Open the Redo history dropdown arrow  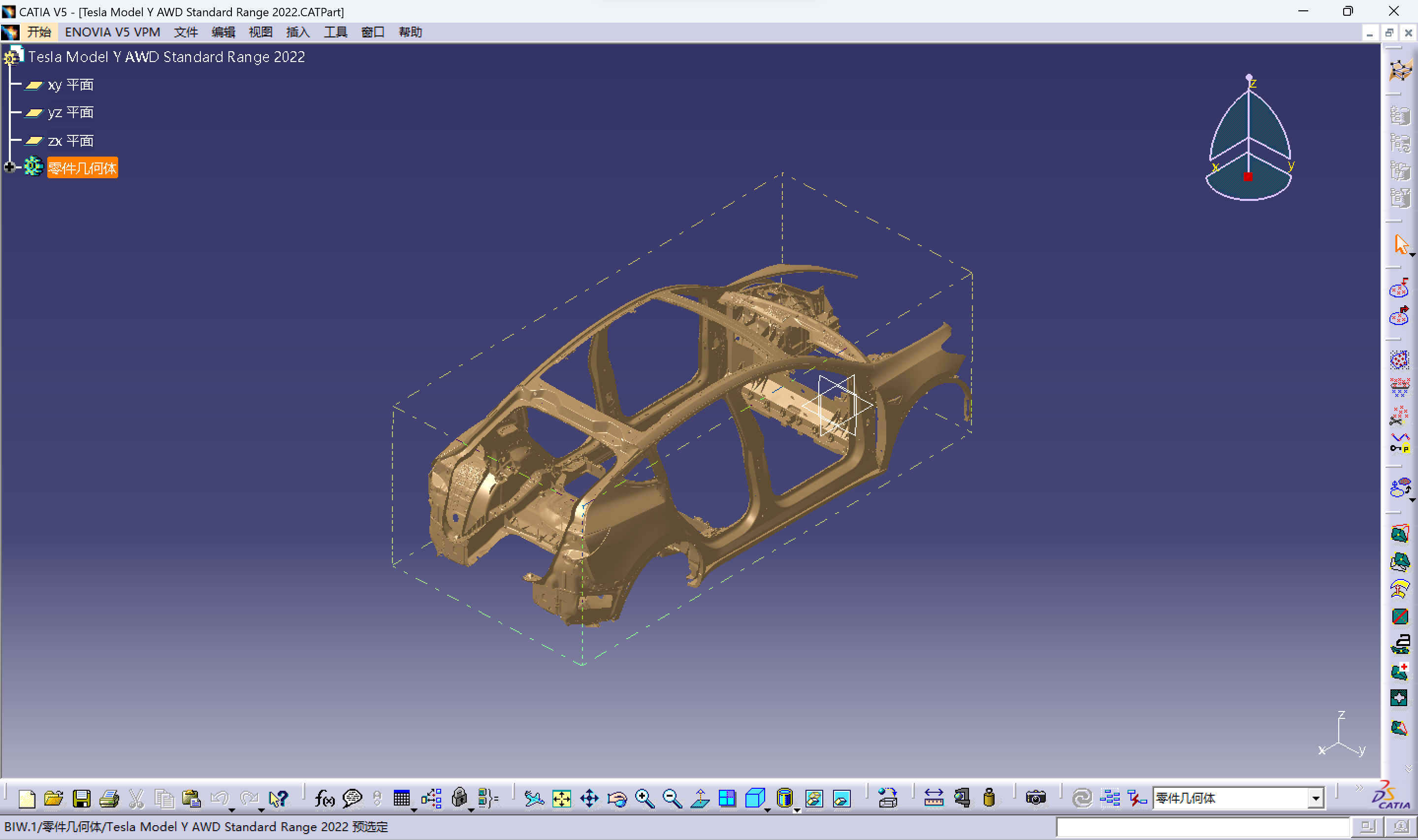[x=261, y=810]
